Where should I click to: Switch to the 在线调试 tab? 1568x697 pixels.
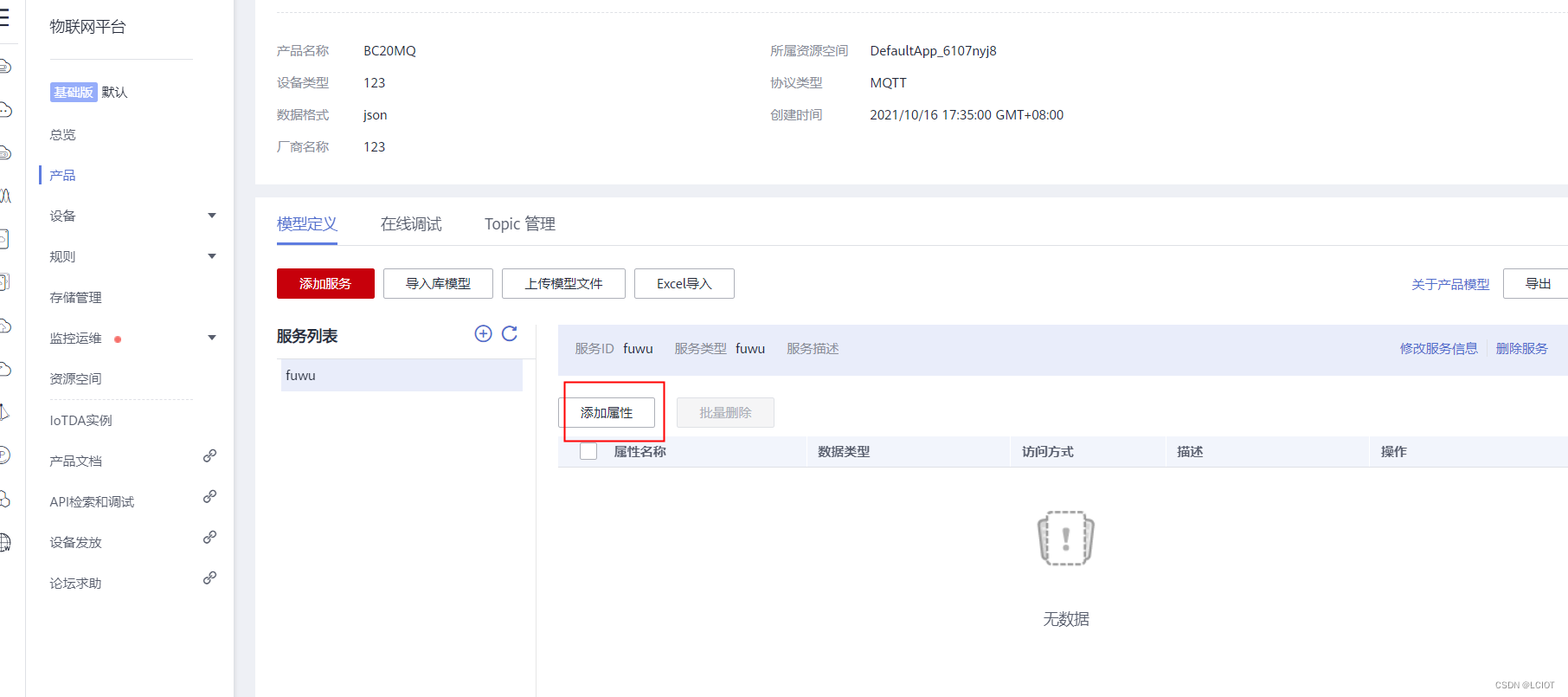click(411, 224)
